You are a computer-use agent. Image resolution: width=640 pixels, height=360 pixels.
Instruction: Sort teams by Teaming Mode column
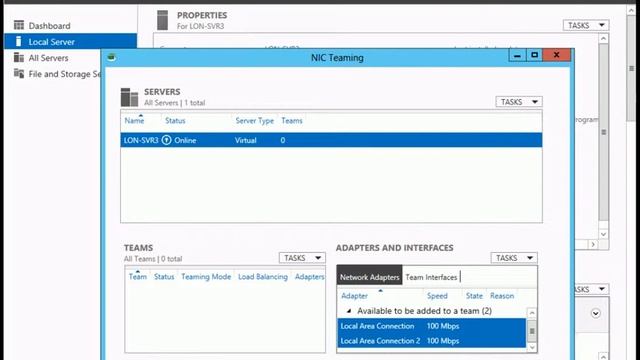click(206, 277)
